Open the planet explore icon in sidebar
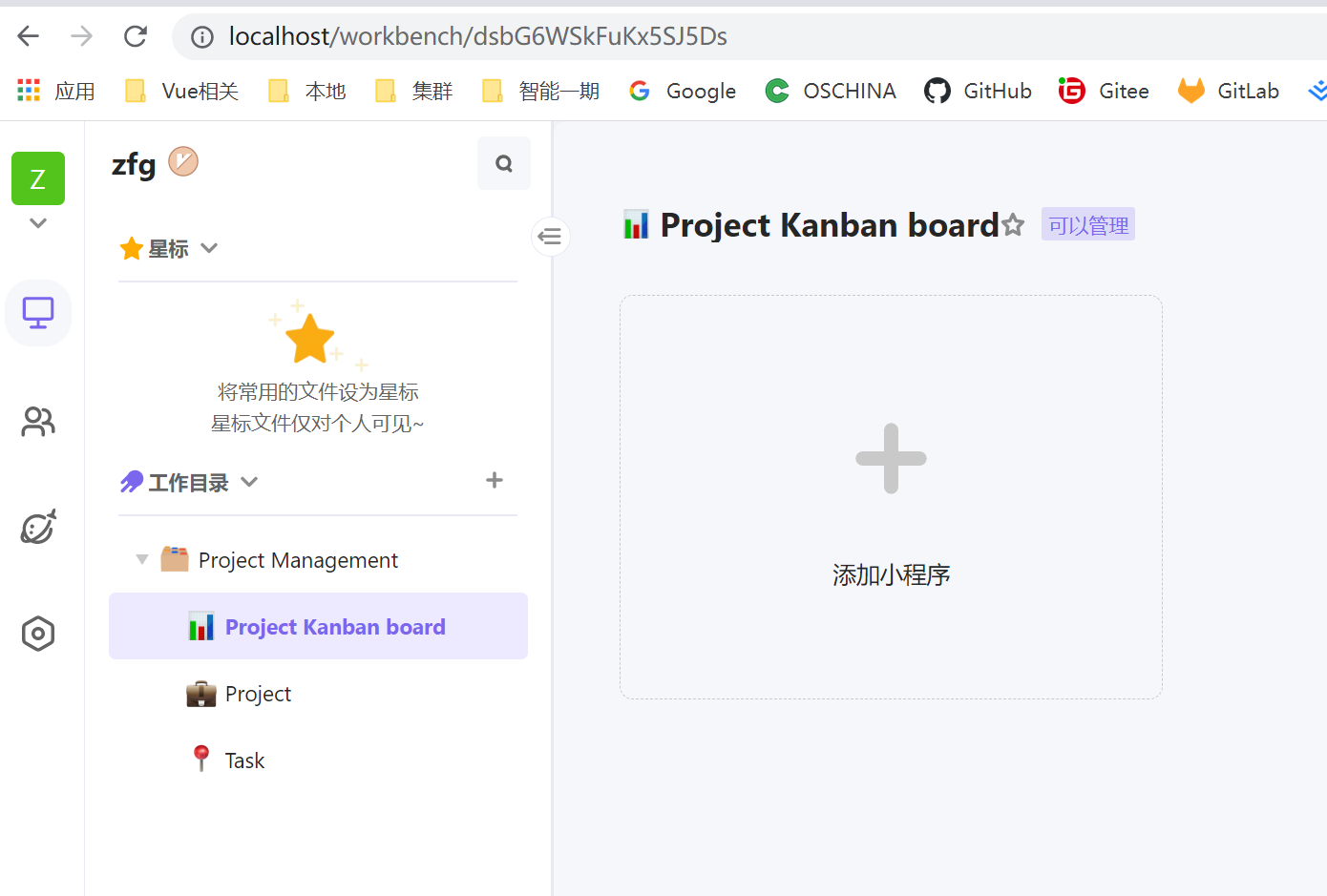Image resolution: width=1327 pixels, height=896 pixels. pos(38,527)
